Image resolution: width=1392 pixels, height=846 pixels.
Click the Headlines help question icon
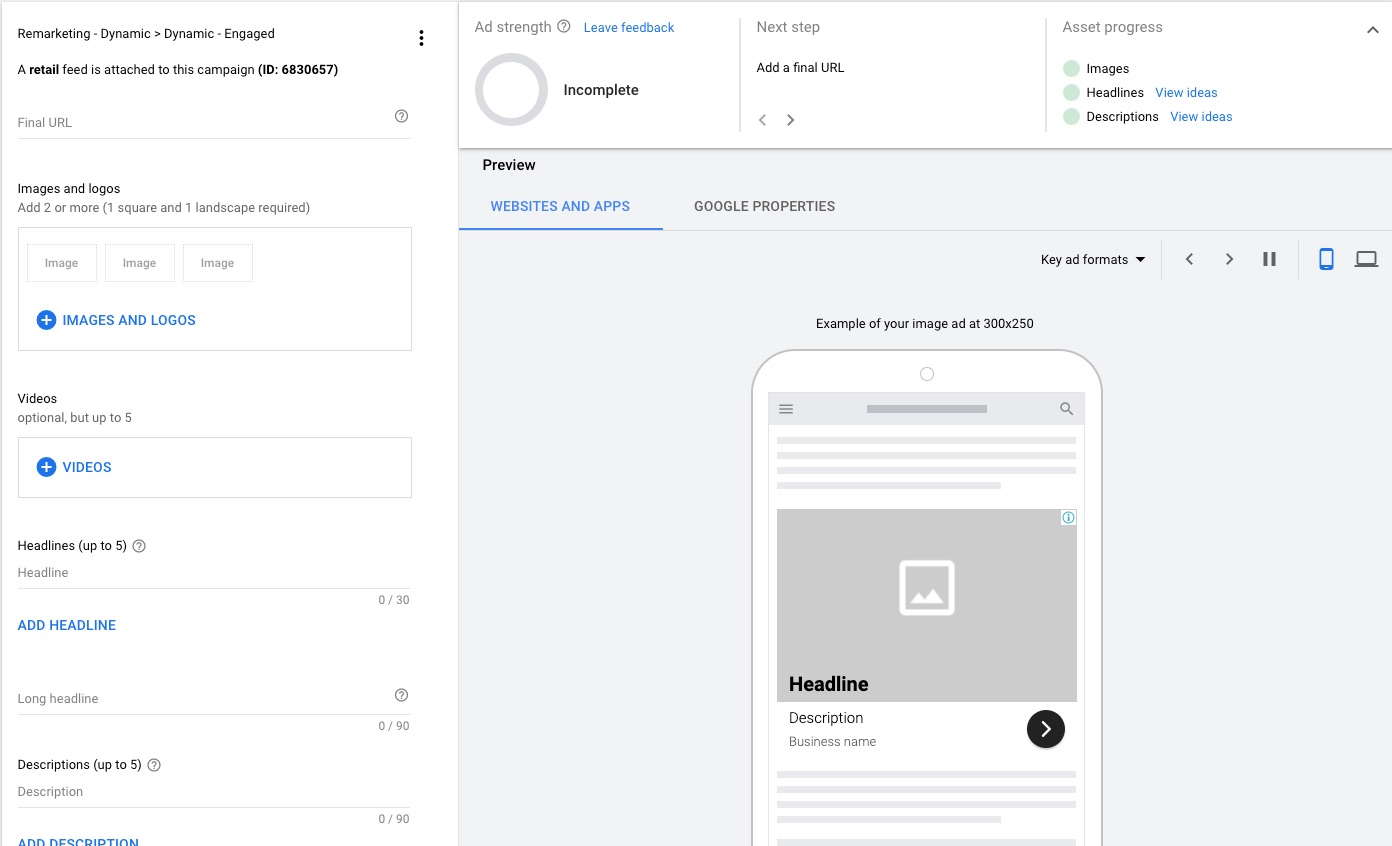pos(139,546)
